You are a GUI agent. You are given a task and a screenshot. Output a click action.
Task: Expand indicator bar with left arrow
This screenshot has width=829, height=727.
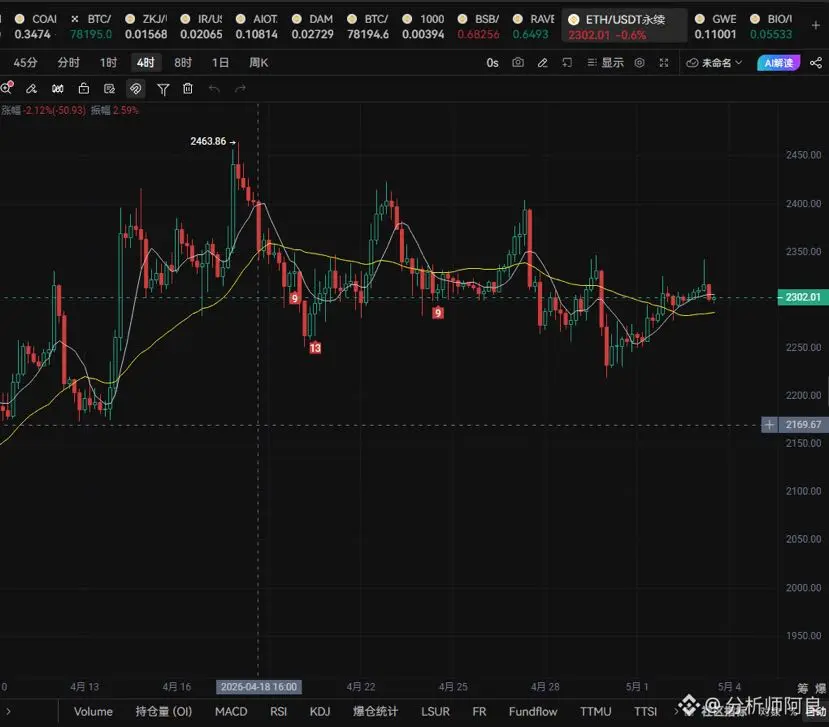tap(8, 712)
